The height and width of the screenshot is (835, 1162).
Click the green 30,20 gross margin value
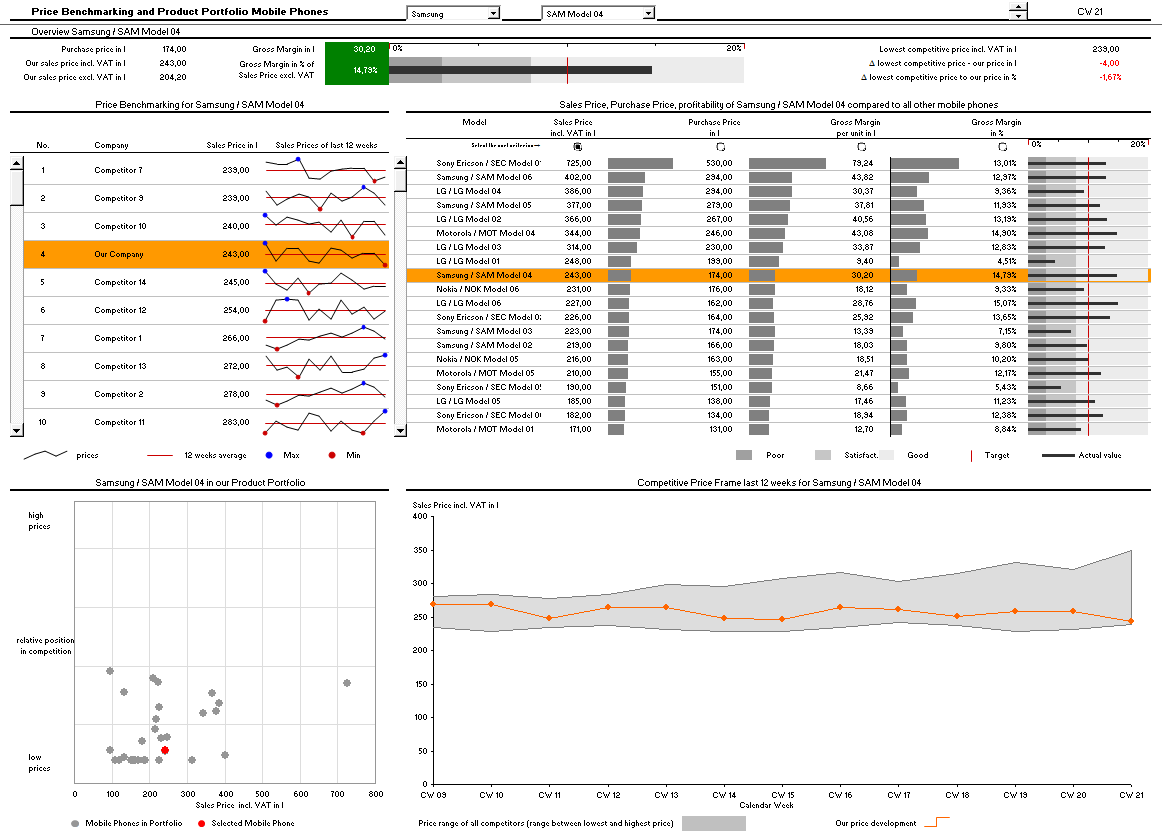tap(364, 49)
